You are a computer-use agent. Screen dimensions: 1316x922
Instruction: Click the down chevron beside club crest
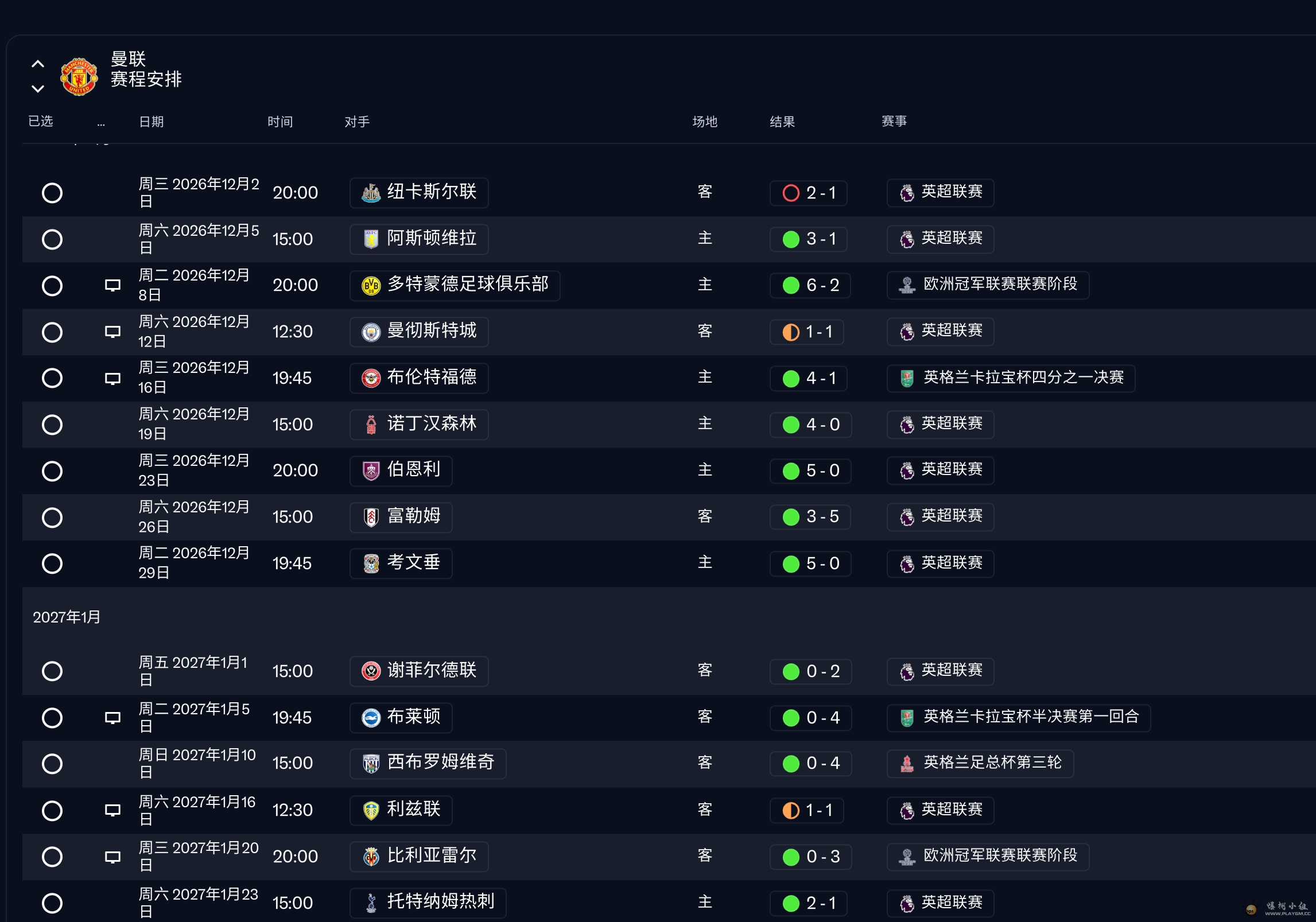tap(38, 89)
